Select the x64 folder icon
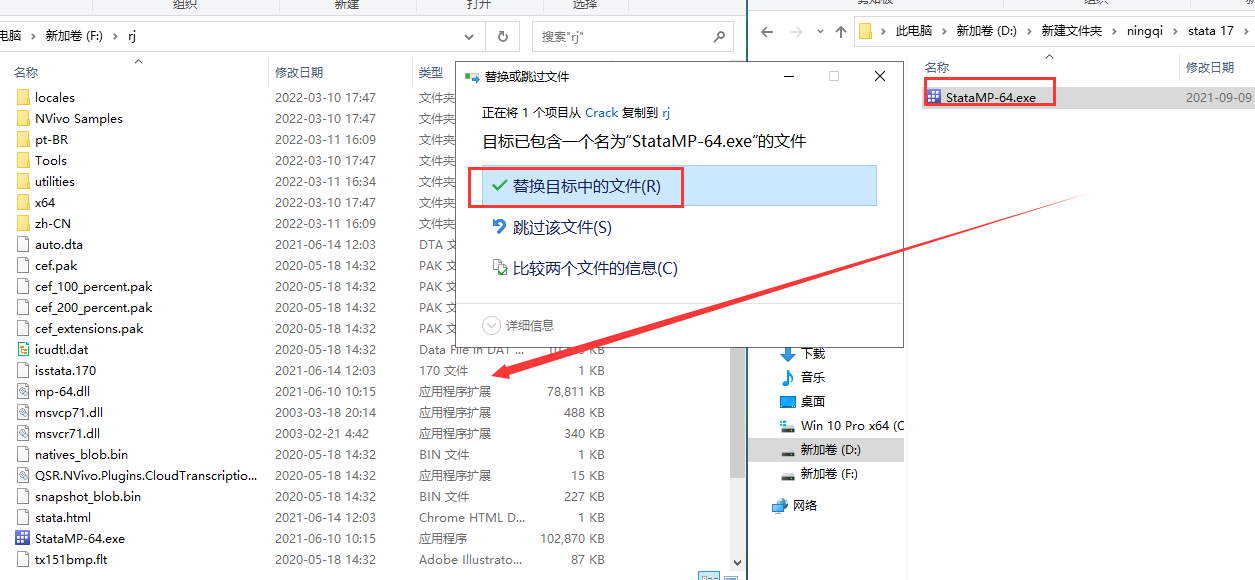 tap(24, 202)
